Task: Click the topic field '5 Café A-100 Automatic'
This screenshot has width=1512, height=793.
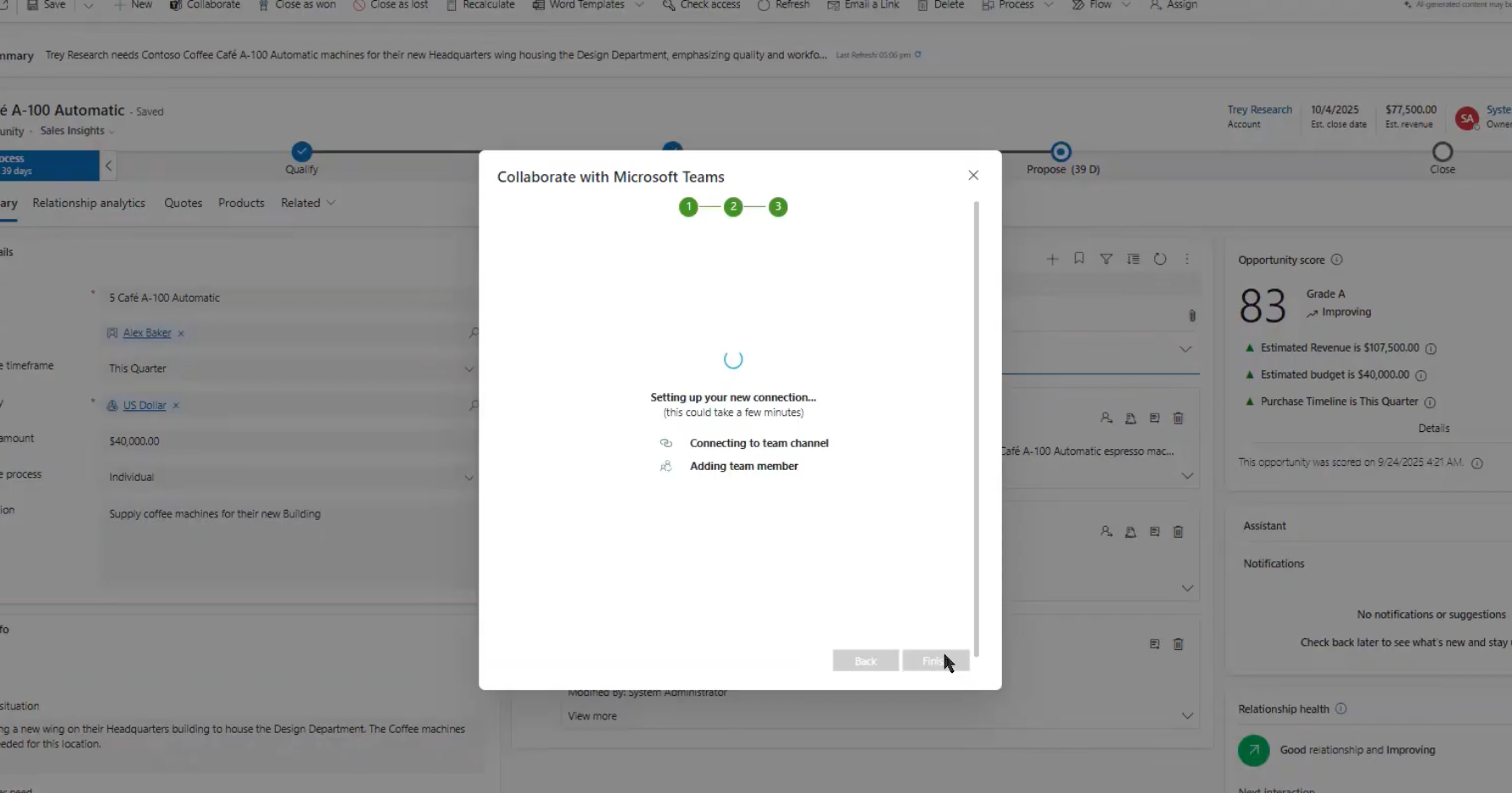Action: point(288,298)
